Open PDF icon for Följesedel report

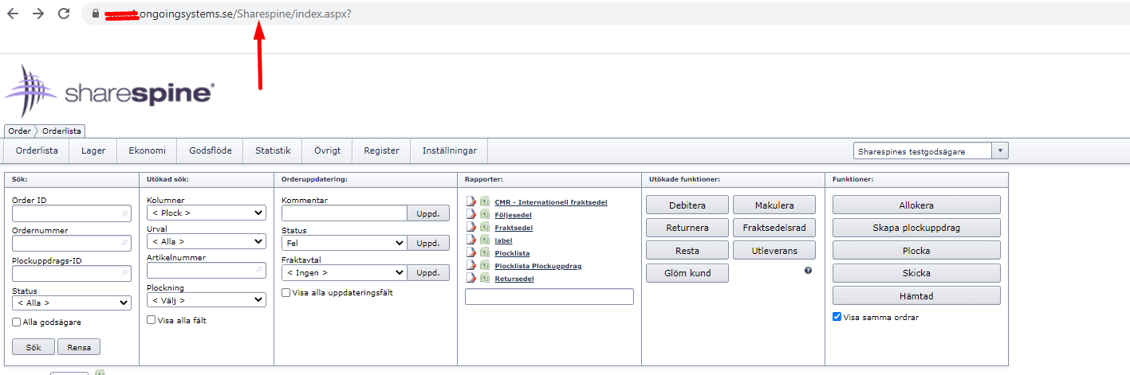[x=471, y=215]
